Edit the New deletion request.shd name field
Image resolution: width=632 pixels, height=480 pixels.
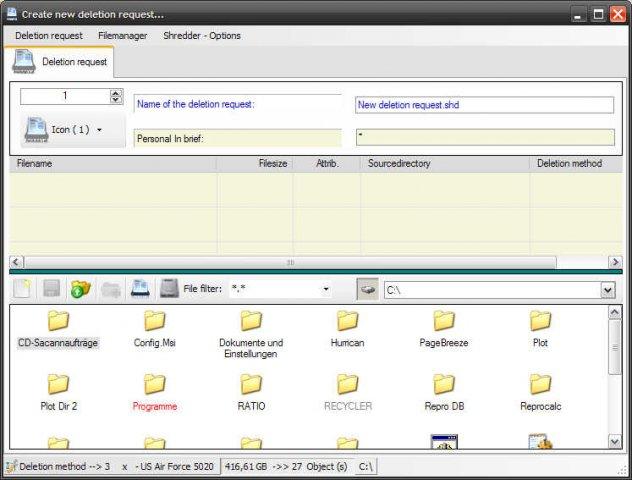484,105
